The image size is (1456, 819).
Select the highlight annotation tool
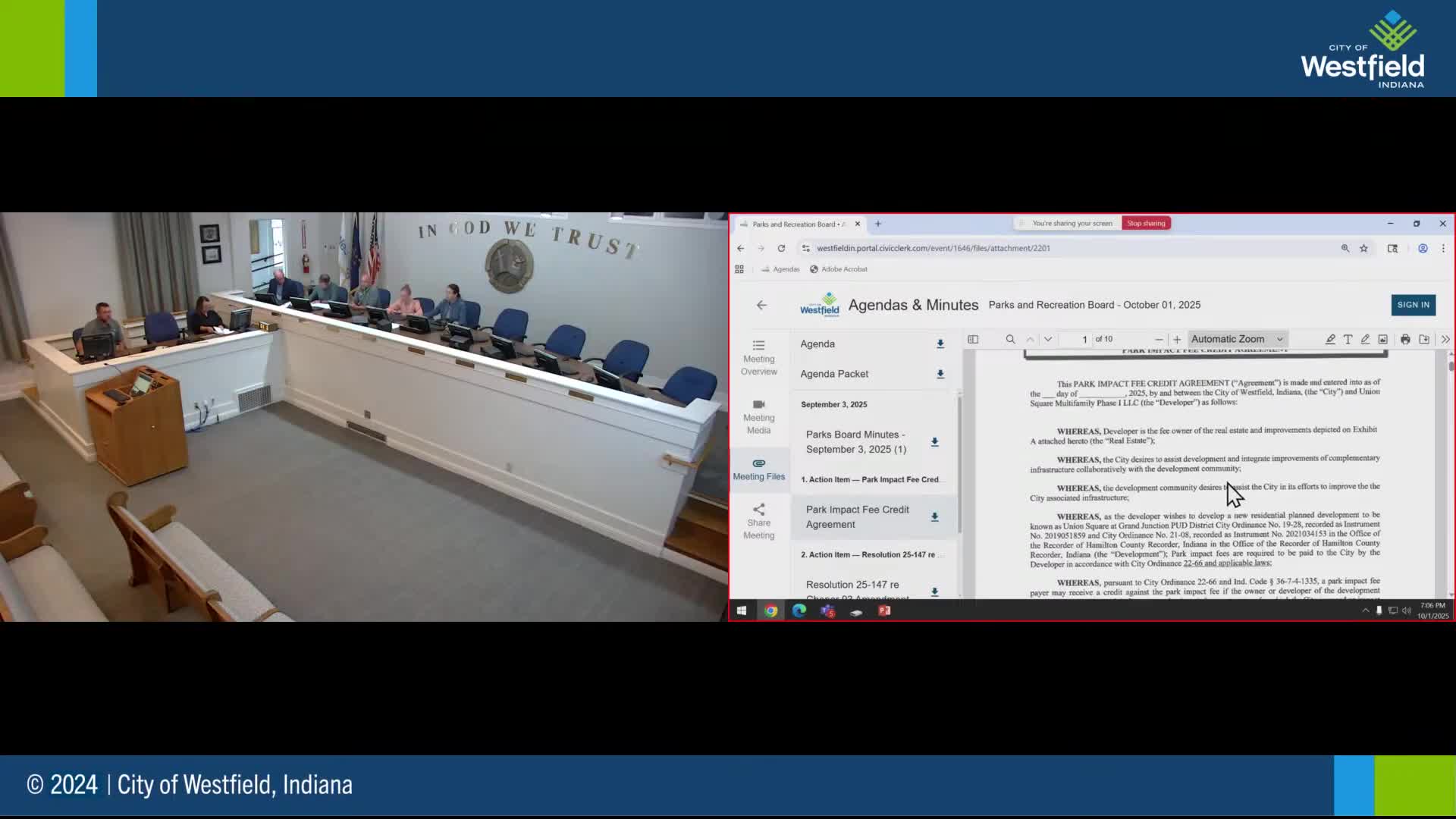click(x=1330, y=339)
